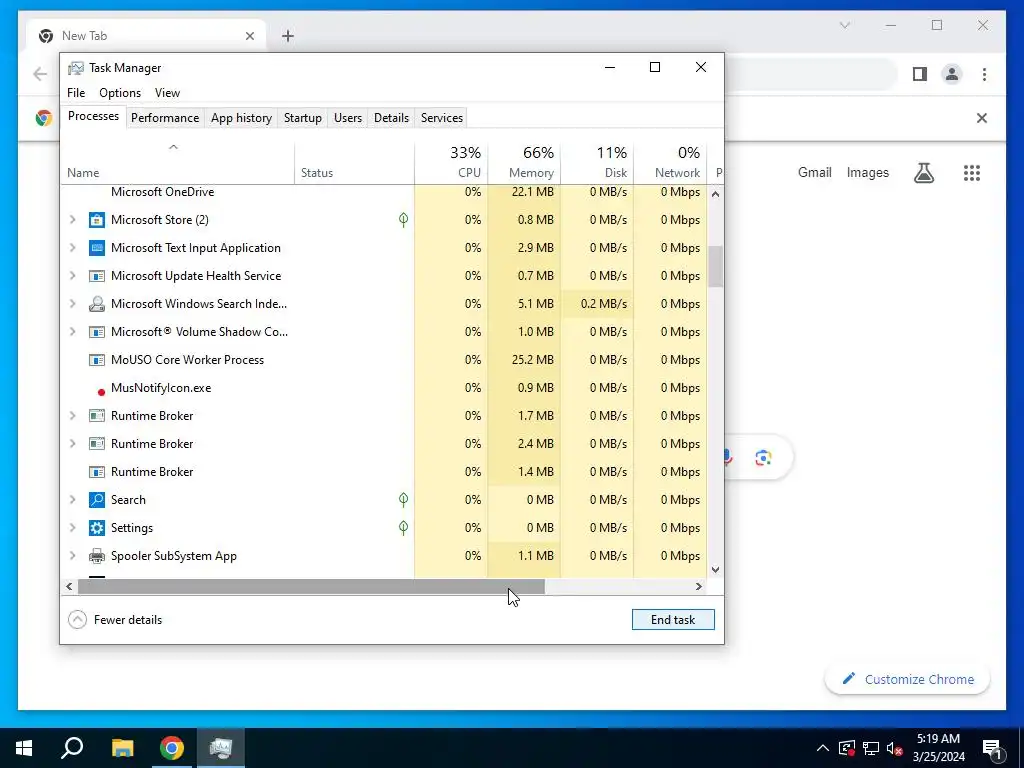This screenshot has width=1024, height=768.
Task: Click Chrome icon on taskbar
Action: tap(172, 748)
